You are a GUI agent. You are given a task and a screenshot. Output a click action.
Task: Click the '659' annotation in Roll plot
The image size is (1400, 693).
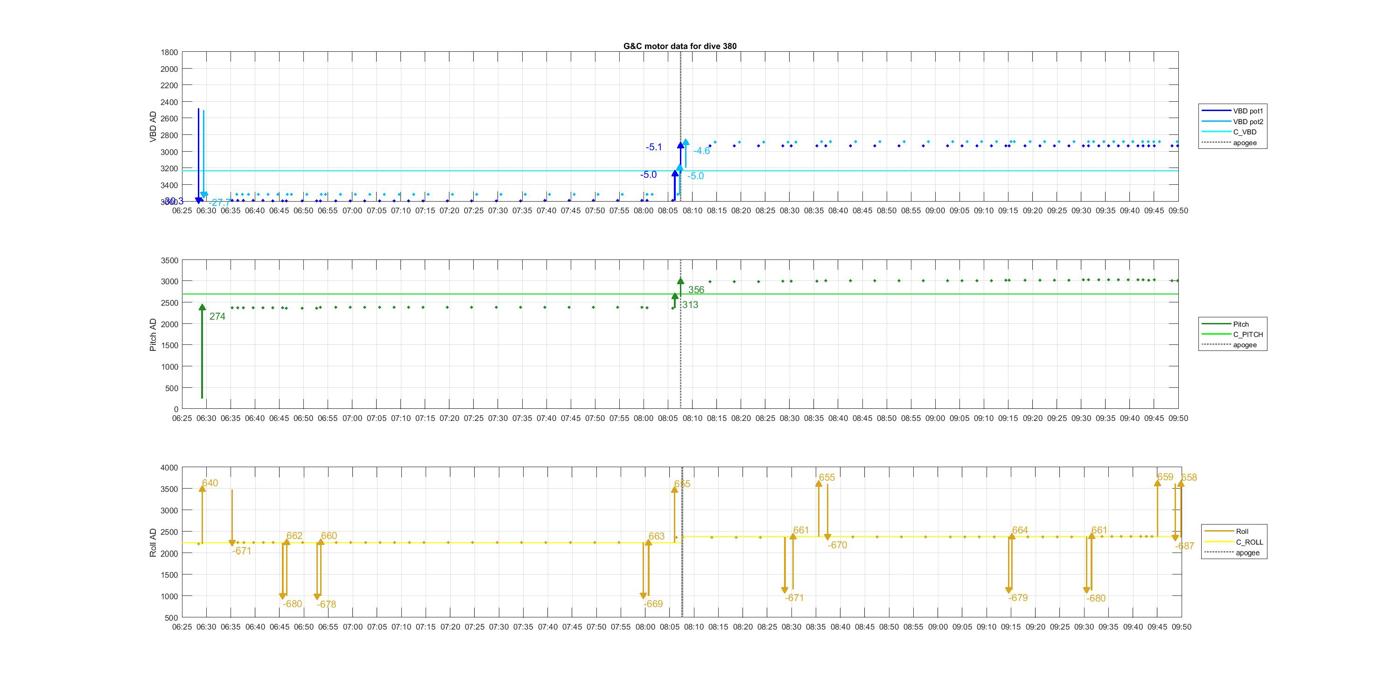(1165, 477)
